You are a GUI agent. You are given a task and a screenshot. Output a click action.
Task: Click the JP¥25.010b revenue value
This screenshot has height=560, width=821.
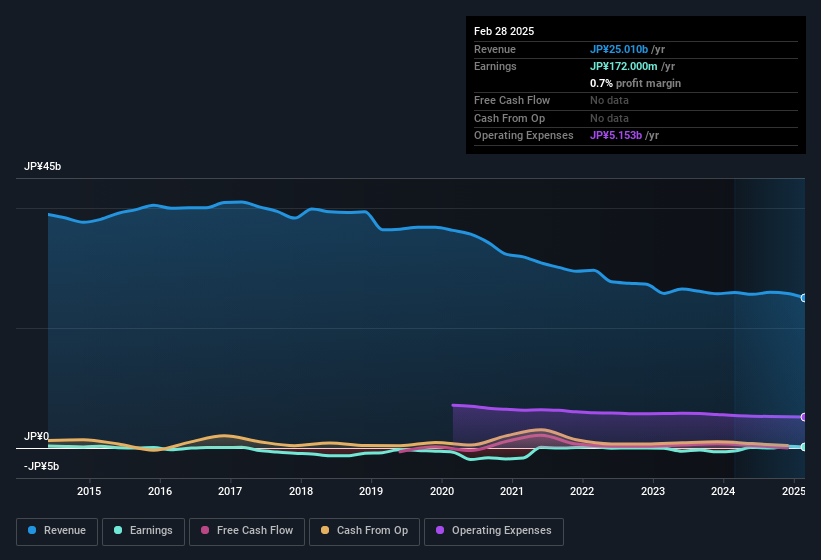(619, 49)
